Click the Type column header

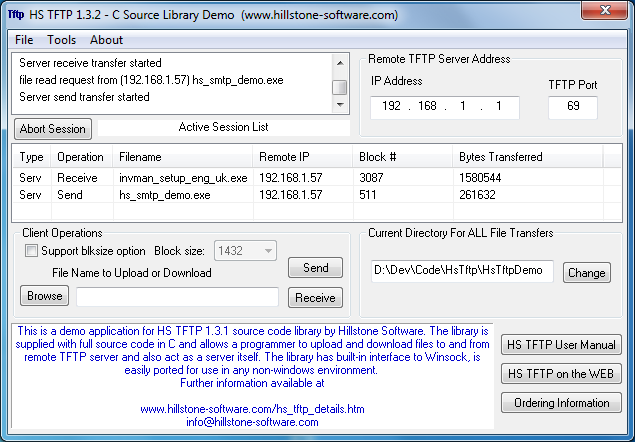point(32,157)
